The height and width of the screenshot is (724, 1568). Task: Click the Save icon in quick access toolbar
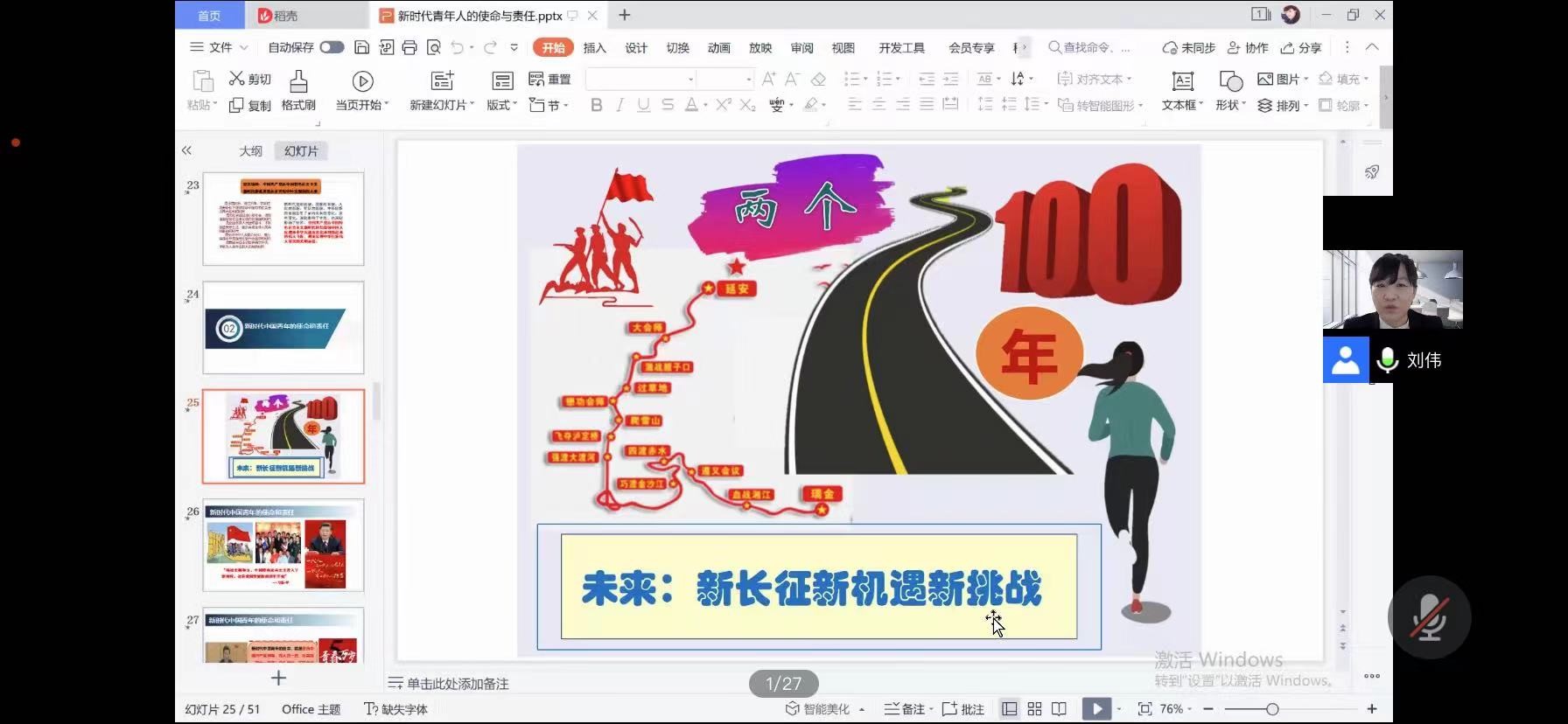(x=361, y=47)
